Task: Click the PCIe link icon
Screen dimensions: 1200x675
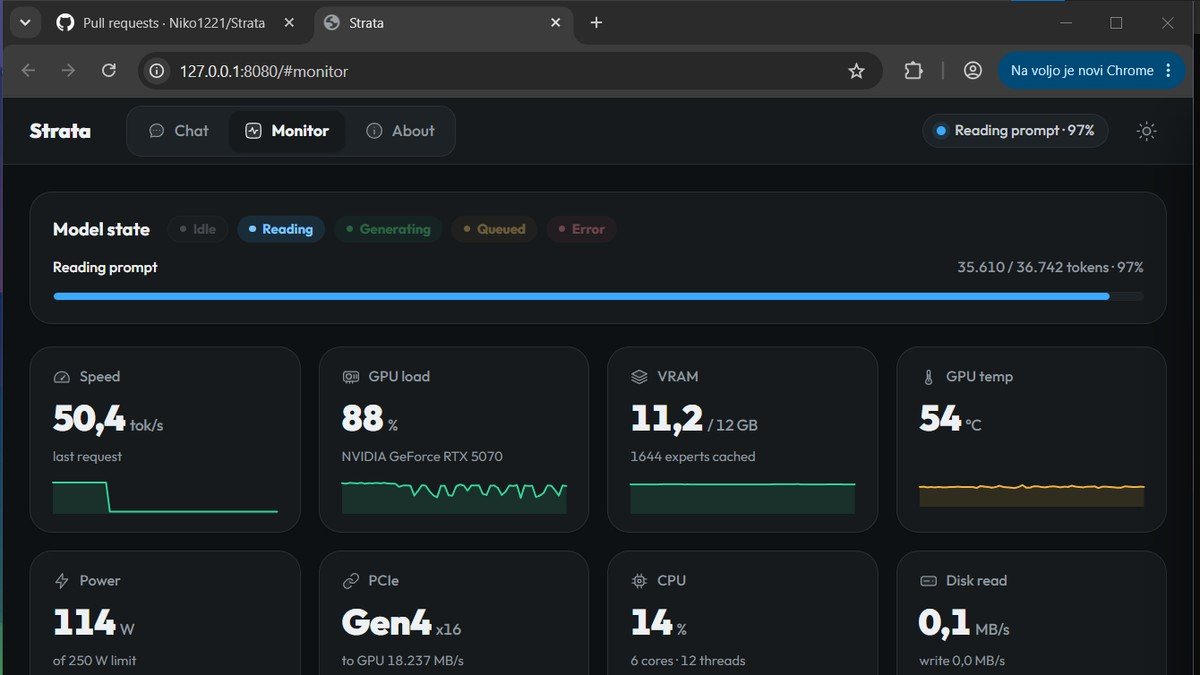Action: [351, 581]
